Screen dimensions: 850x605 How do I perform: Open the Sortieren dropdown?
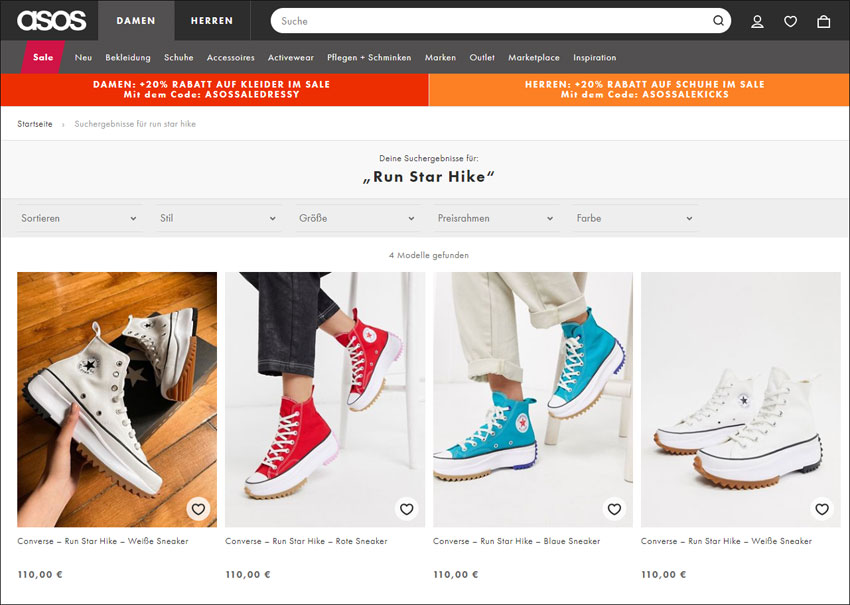[x=79, y=218]
